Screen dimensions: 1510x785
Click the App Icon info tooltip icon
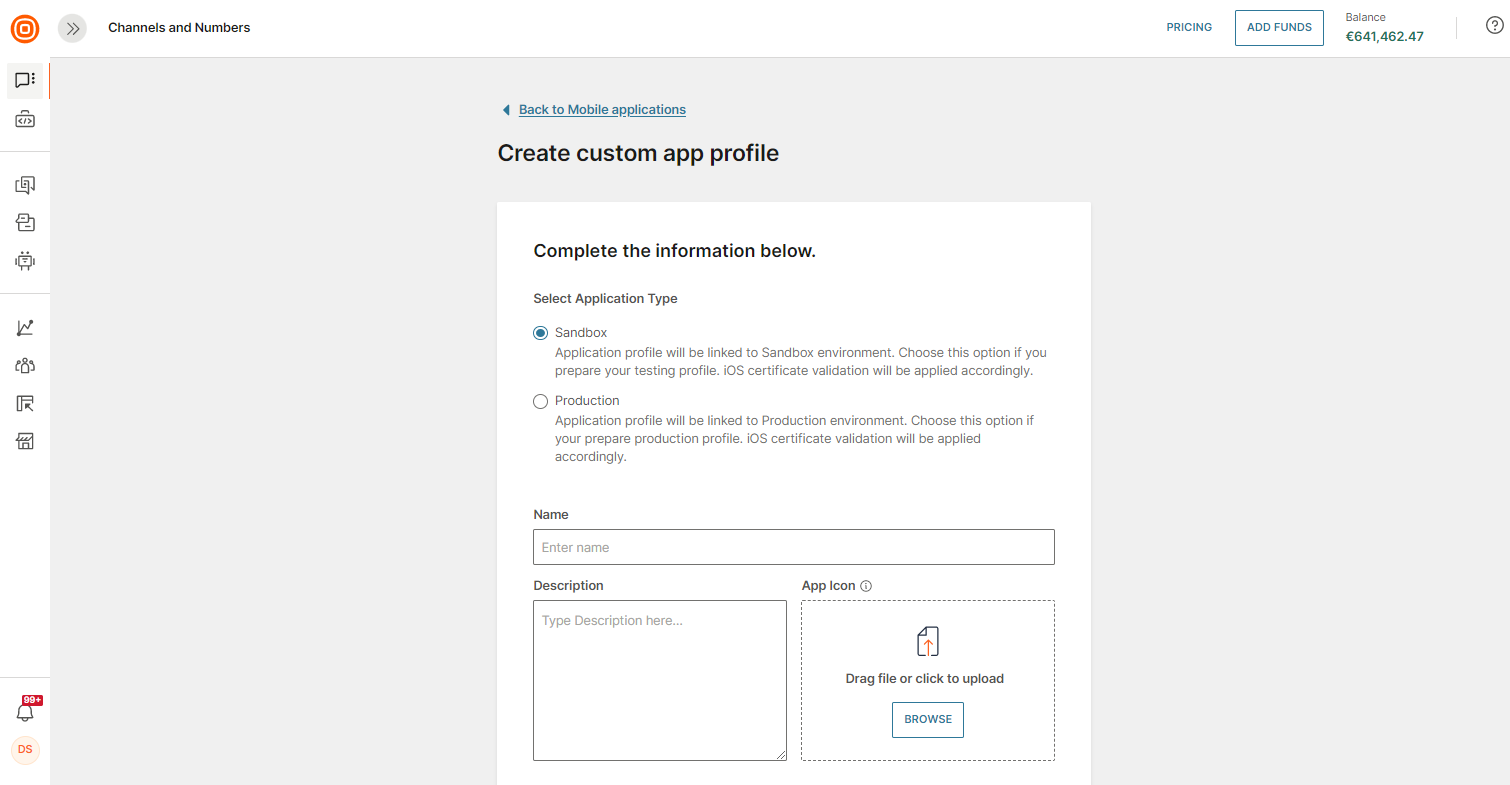point(866,586)
